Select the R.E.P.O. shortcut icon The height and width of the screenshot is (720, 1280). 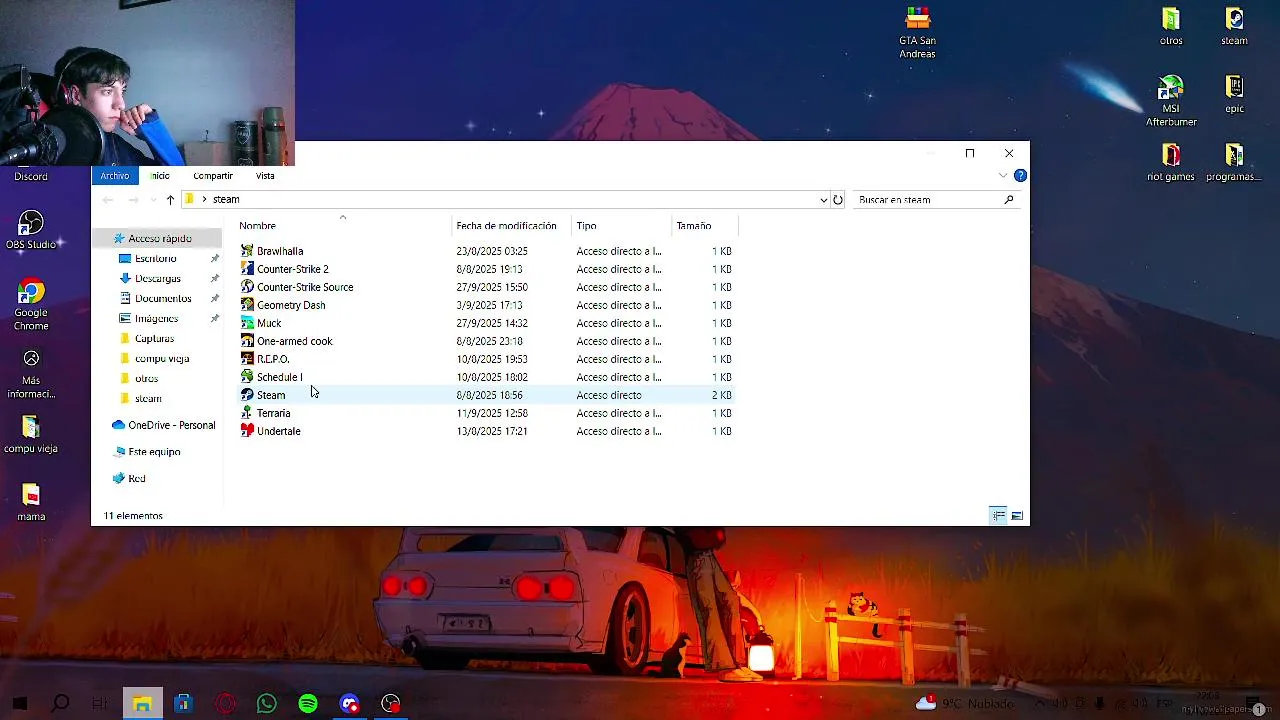pos(247,359)
